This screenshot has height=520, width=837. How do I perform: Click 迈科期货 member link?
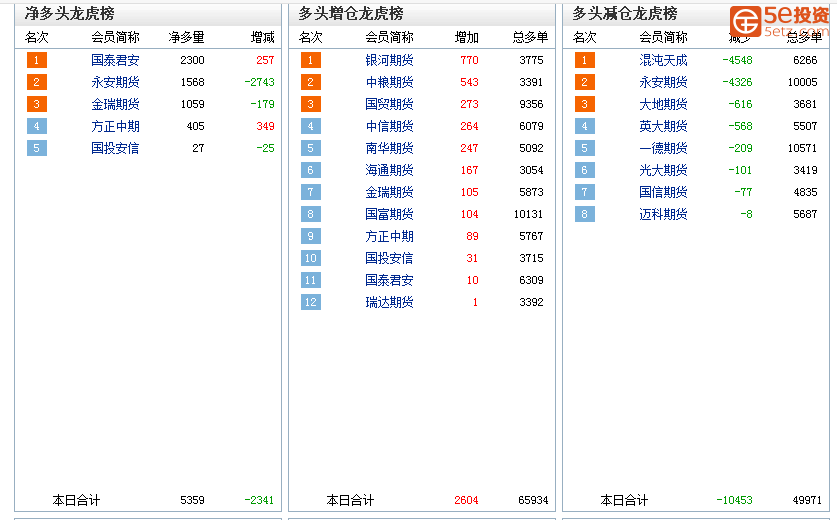(664, 214)
